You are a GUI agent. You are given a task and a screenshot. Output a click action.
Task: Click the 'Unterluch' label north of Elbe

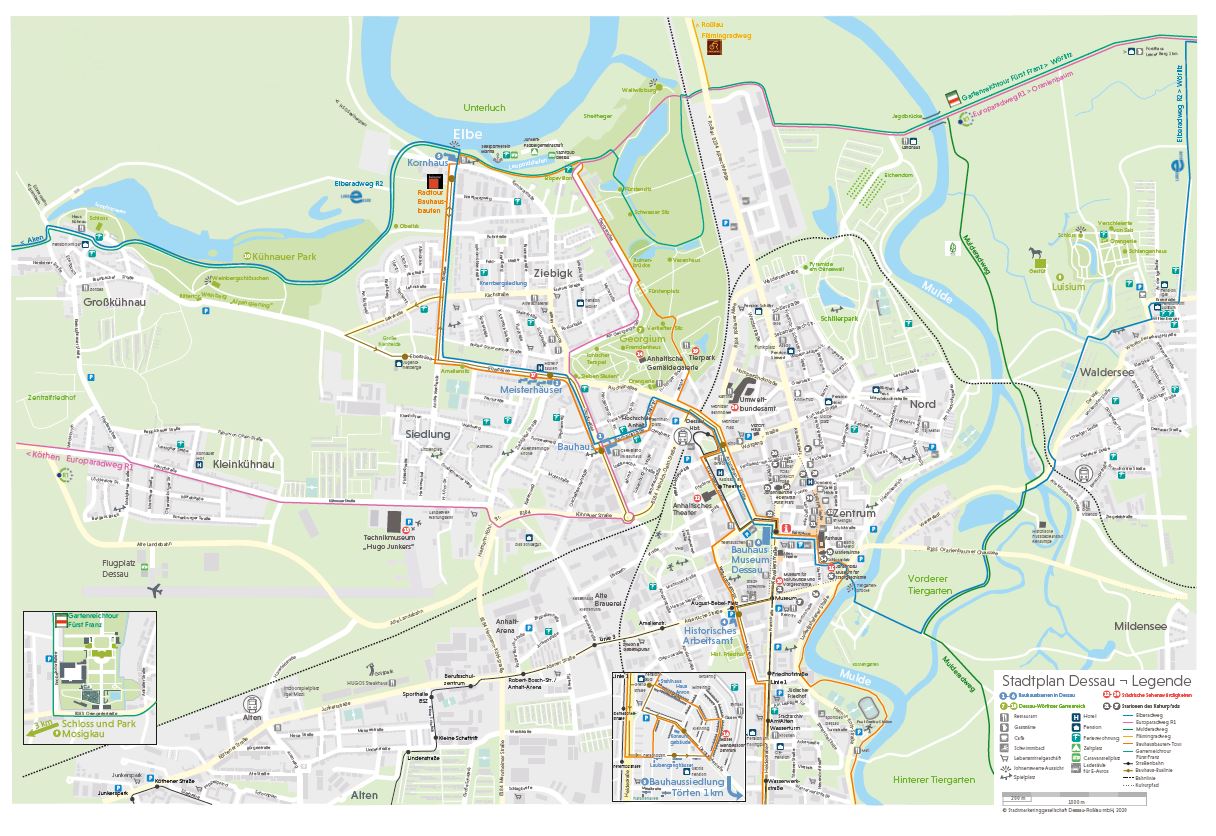click(x=485, y=107)
